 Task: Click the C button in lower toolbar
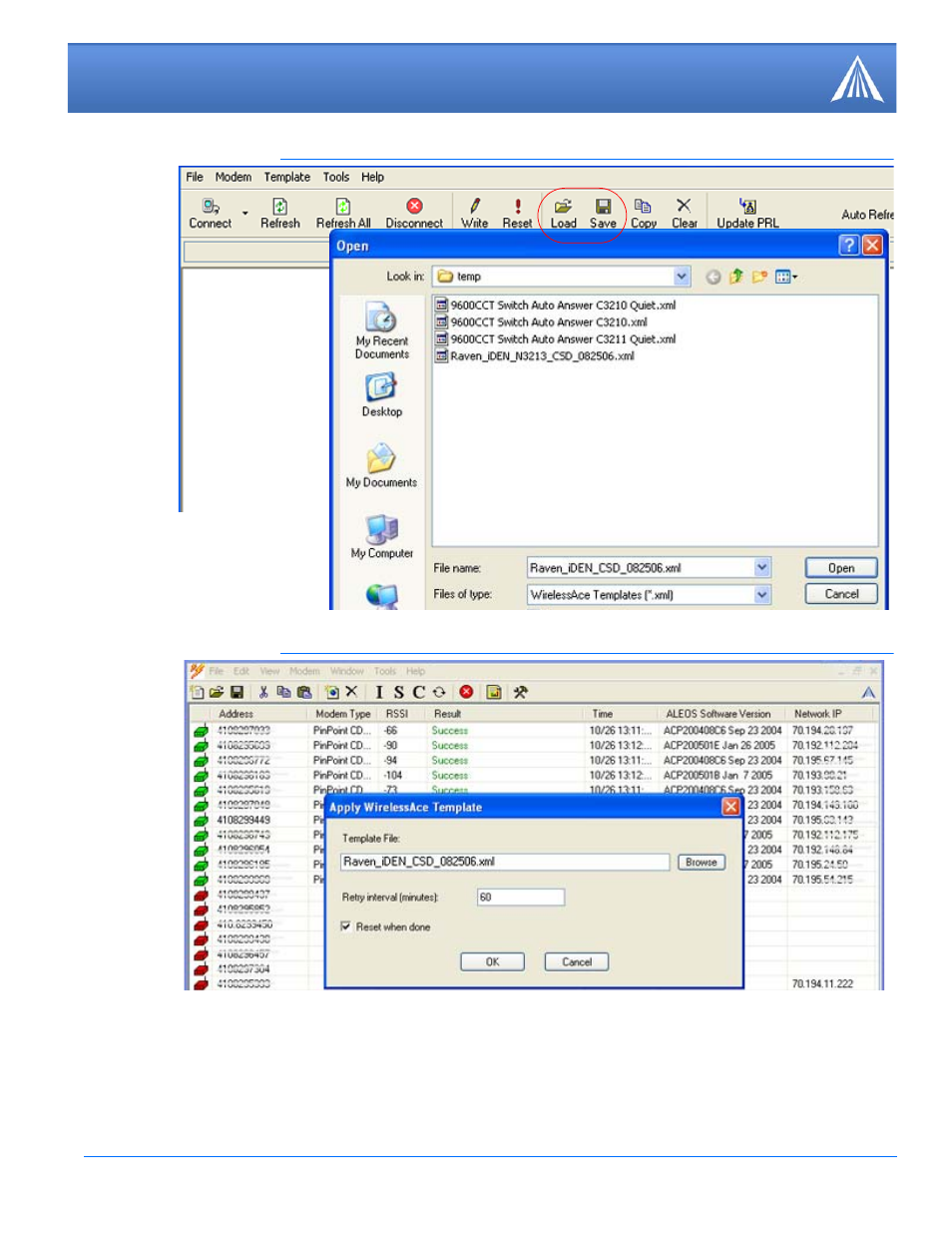[x=418, y=692]
